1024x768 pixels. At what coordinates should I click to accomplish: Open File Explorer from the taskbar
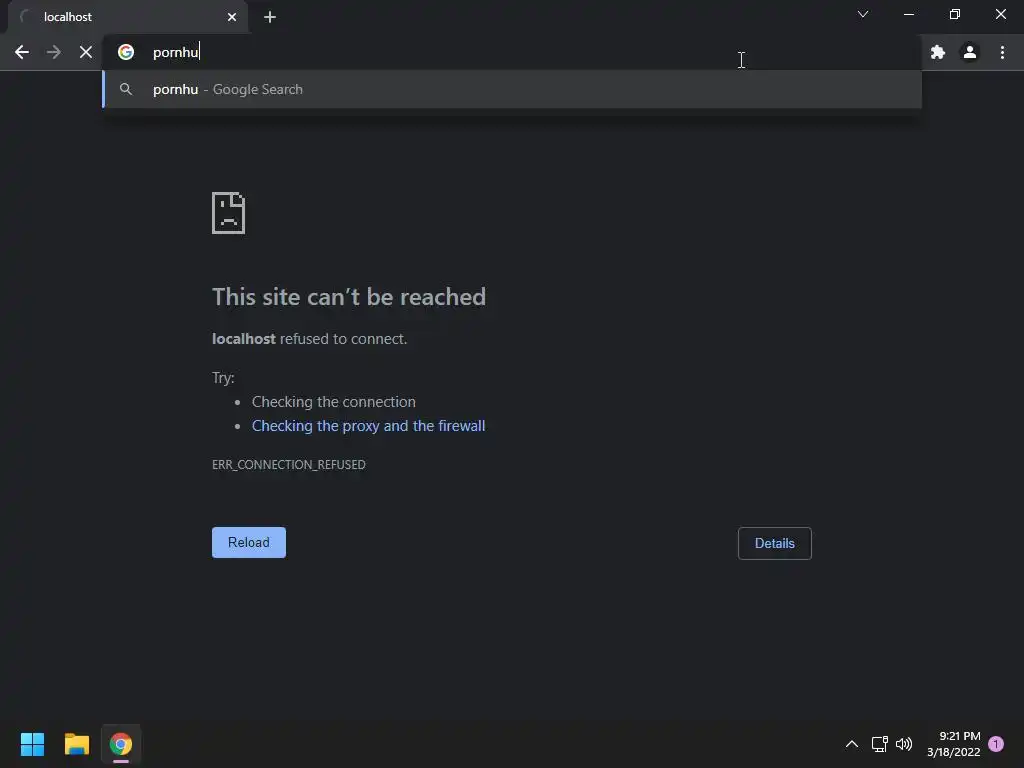tap(77, 744)
